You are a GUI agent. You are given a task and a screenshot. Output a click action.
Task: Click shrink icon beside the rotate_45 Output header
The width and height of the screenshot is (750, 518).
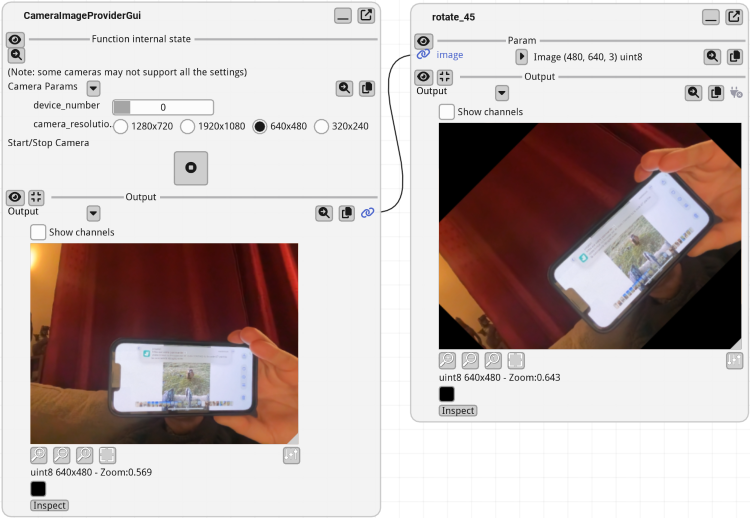tap(445, 77)
